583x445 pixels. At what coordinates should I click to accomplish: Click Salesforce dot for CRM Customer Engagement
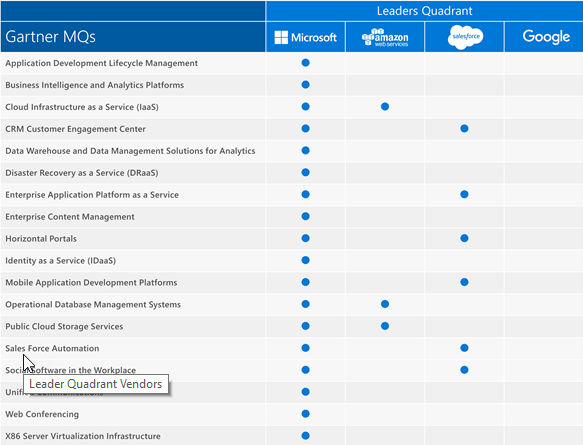click(x=464, y=129)
